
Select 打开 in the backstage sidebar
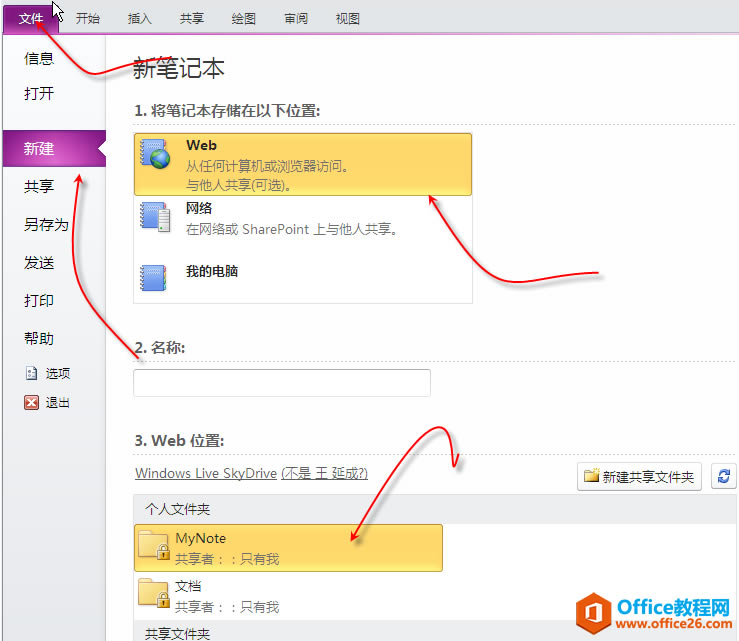39,93
